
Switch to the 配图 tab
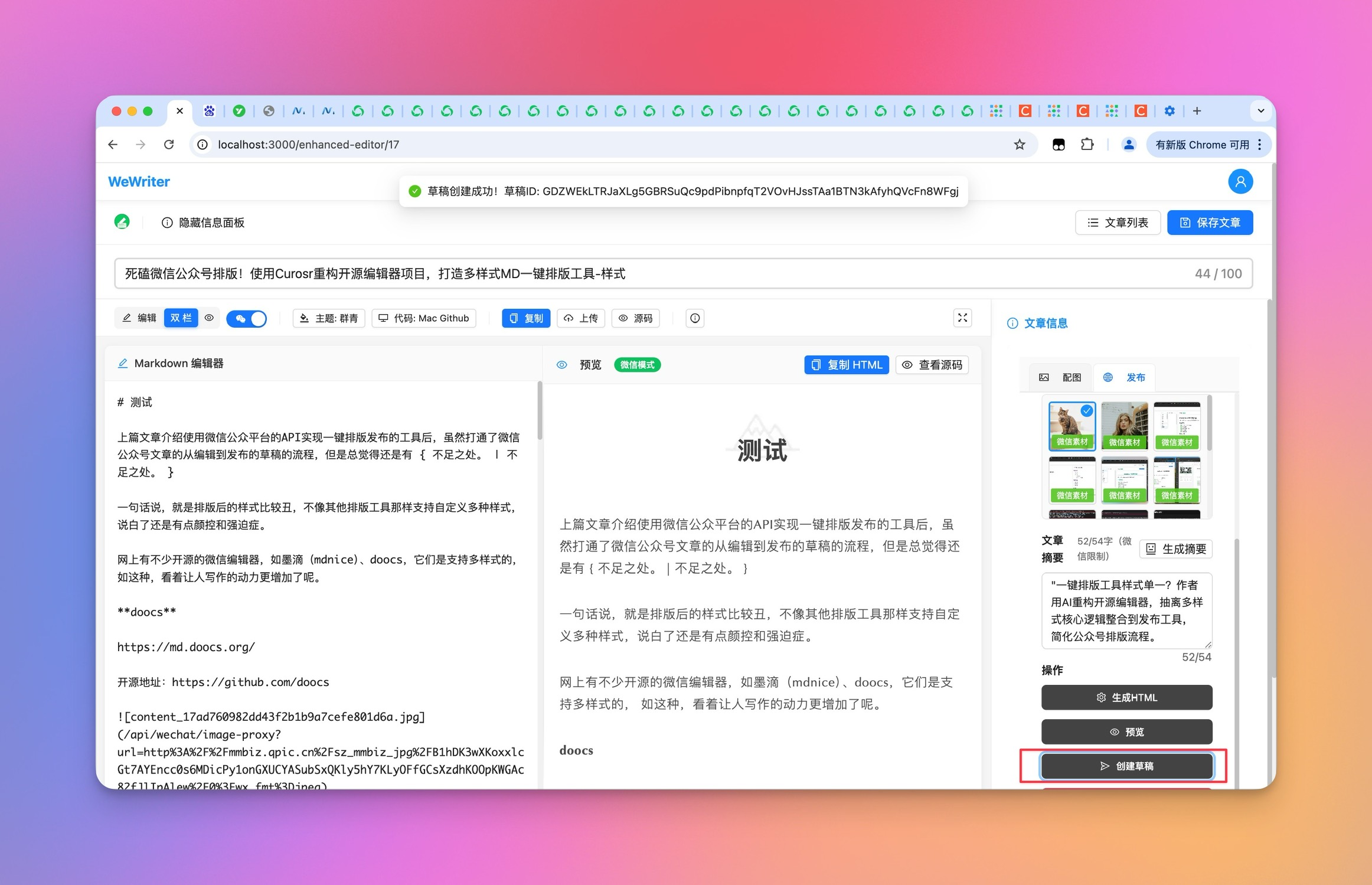[x=1060, y=377]
